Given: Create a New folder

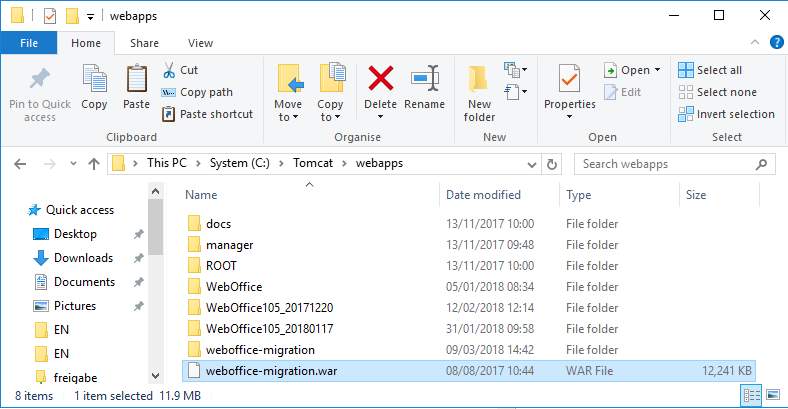Looking at the screenshot, I should pos(479,93).
